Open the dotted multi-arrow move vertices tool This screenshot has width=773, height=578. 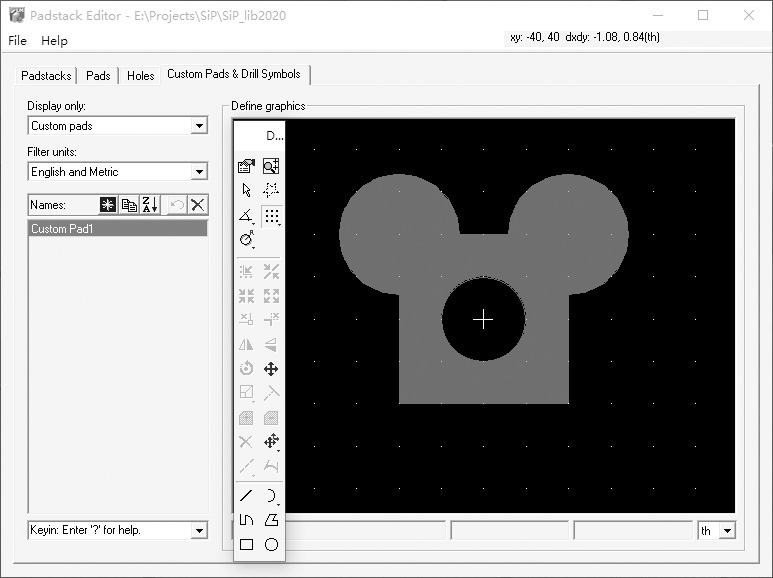click(271, 441)
